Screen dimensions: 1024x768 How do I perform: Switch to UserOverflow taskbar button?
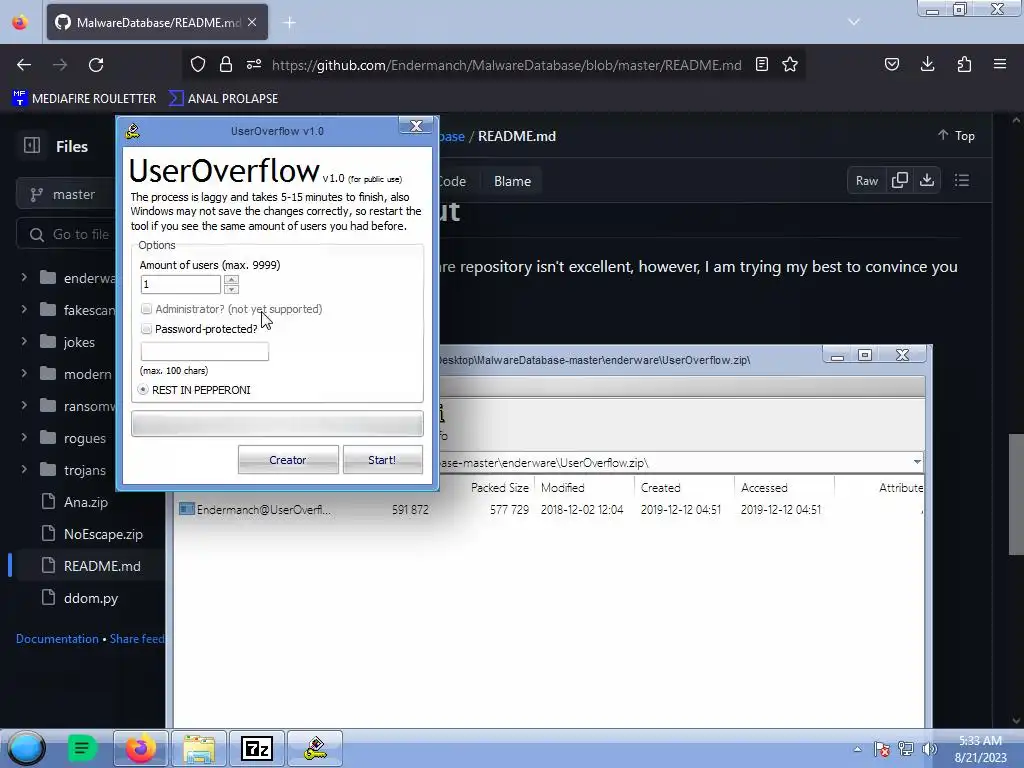pos(315,748)
